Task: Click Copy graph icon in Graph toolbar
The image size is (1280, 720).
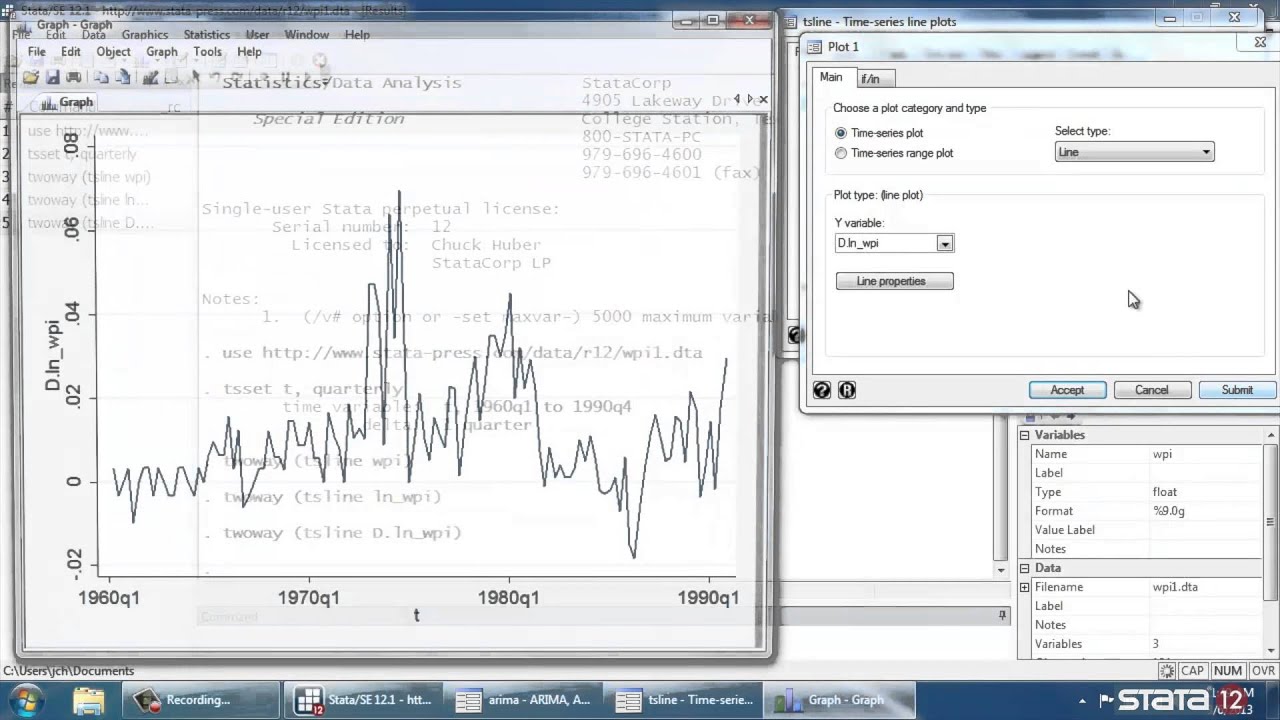Action: pyautogui.click(x=101, y=77)
